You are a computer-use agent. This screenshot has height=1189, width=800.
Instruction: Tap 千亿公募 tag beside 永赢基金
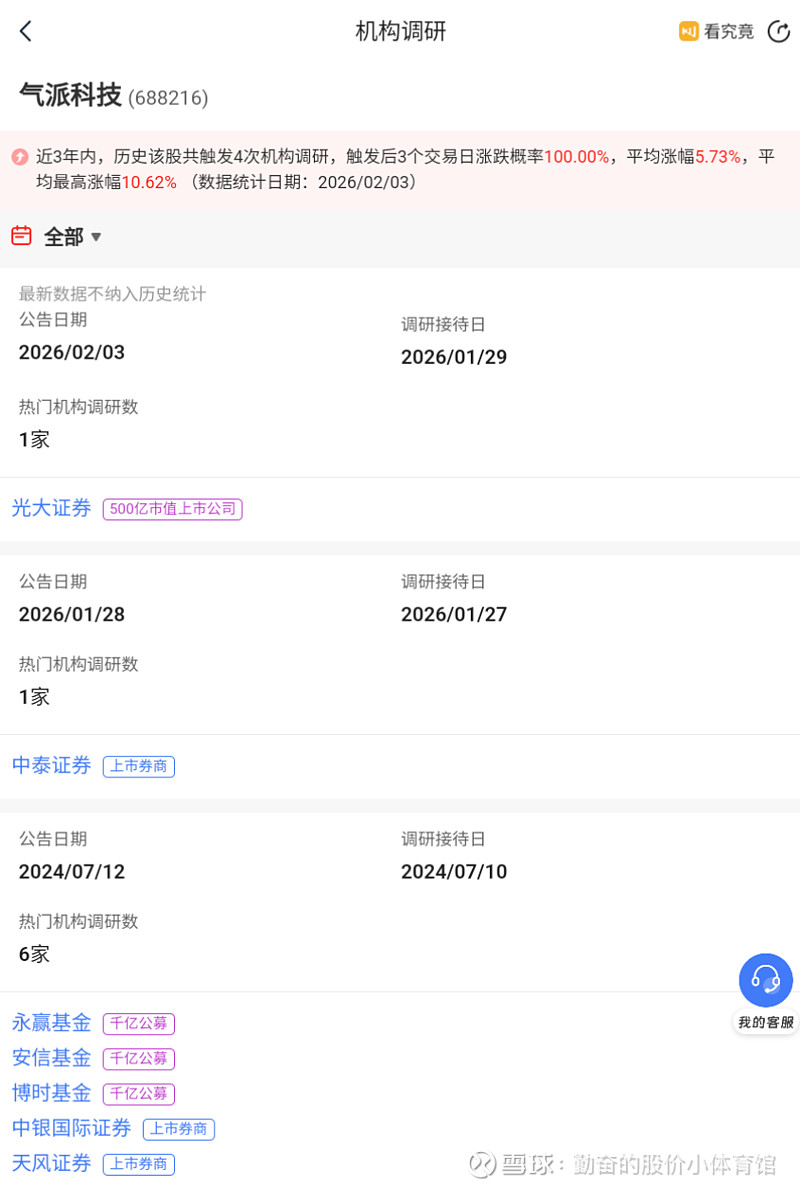[139, 1024]
